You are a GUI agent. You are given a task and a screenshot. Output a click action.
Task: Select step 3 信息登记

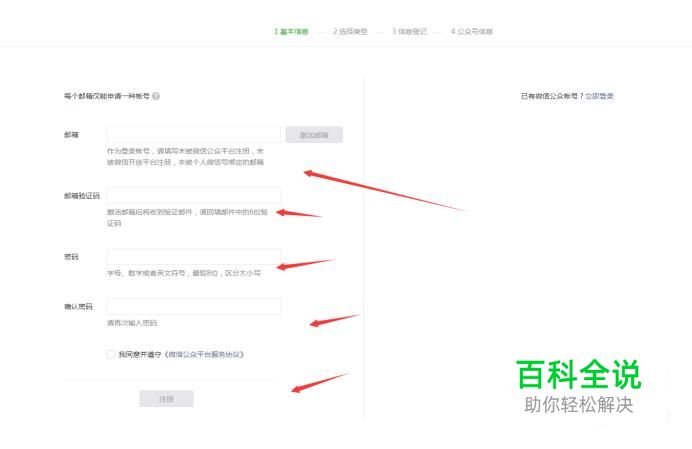[x=410, y=31]
